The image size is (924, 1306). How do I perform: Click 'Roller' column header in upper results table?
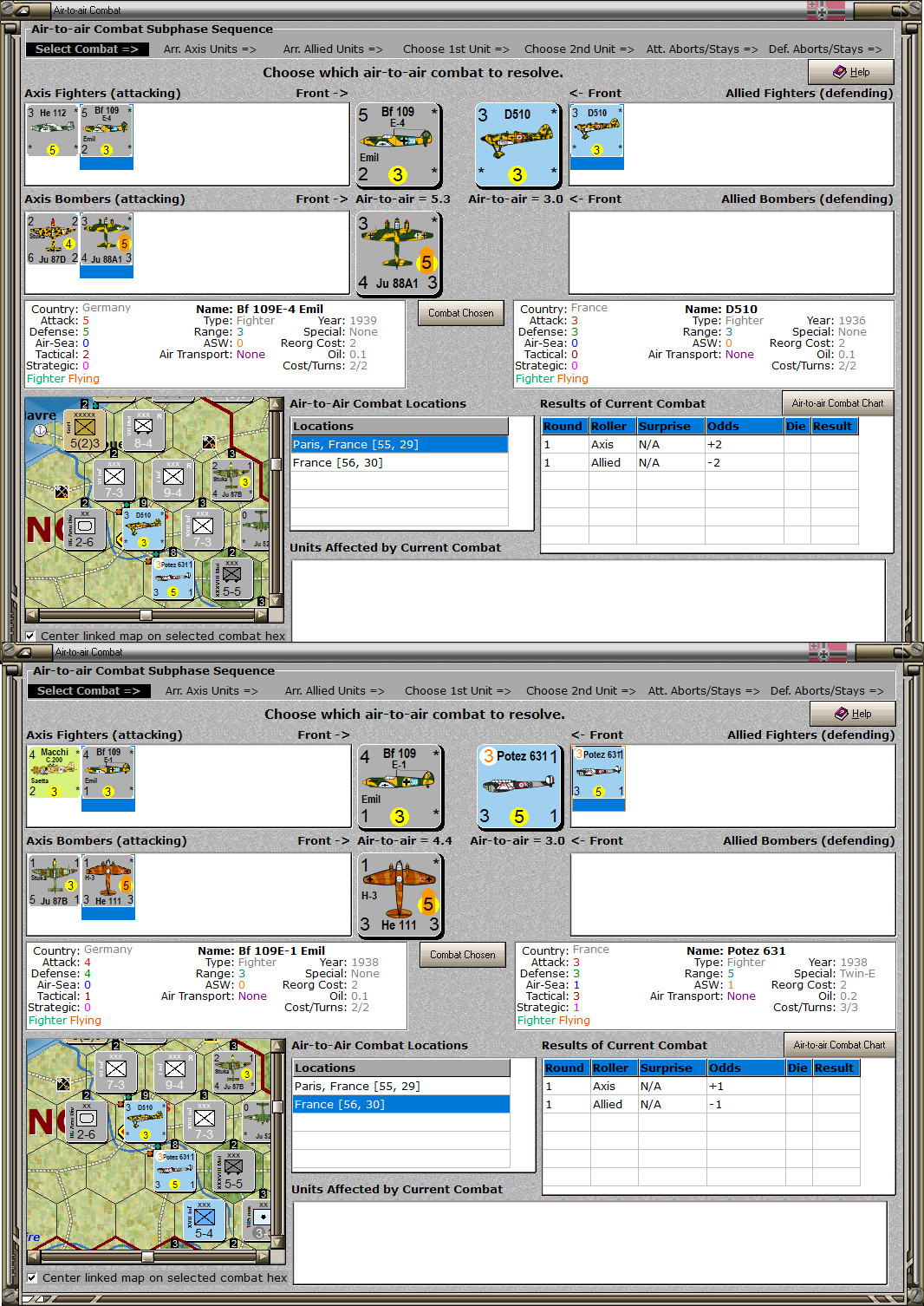pyautogui.click(x=612, y=426)
